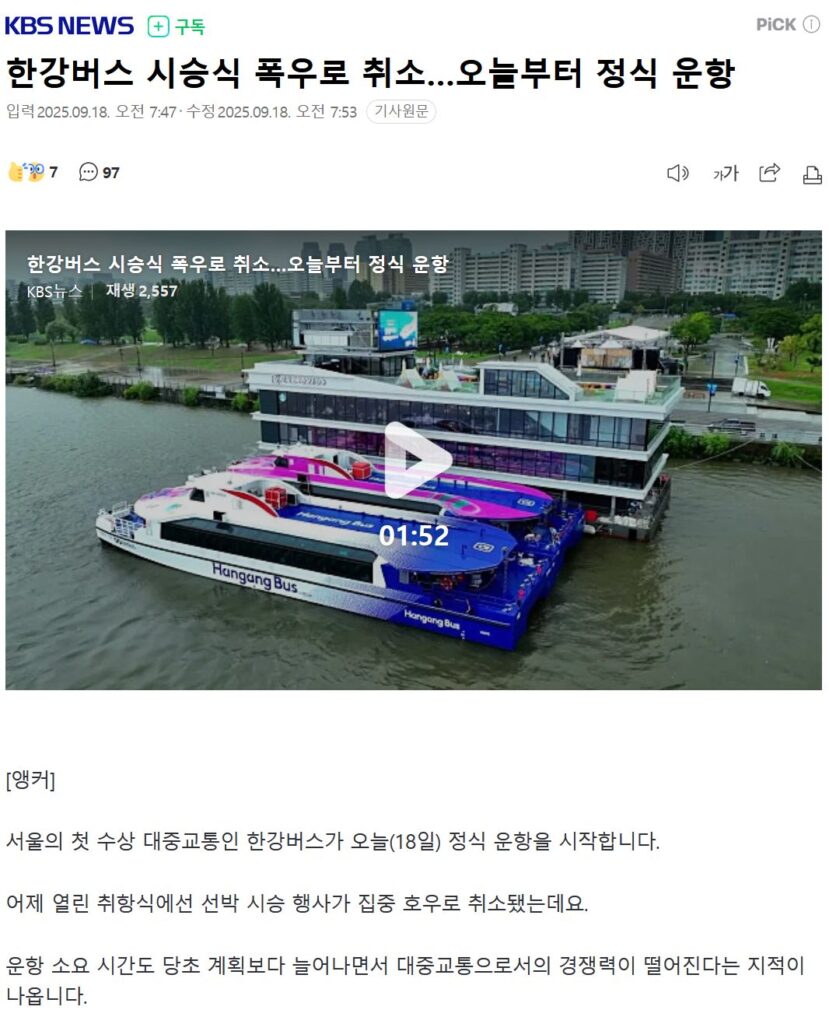Click the KBS NEWS logo
This screenshot has height=1024, width=829.
point(69,26)
